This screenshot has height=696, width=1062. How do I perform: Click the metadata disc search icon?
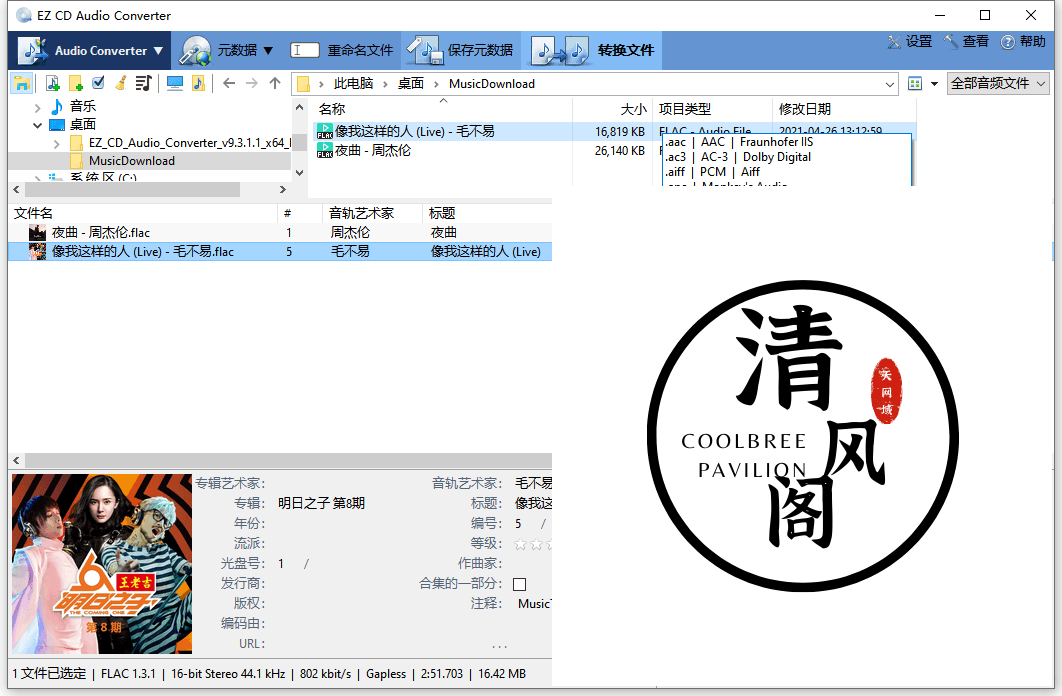point(195,50)
